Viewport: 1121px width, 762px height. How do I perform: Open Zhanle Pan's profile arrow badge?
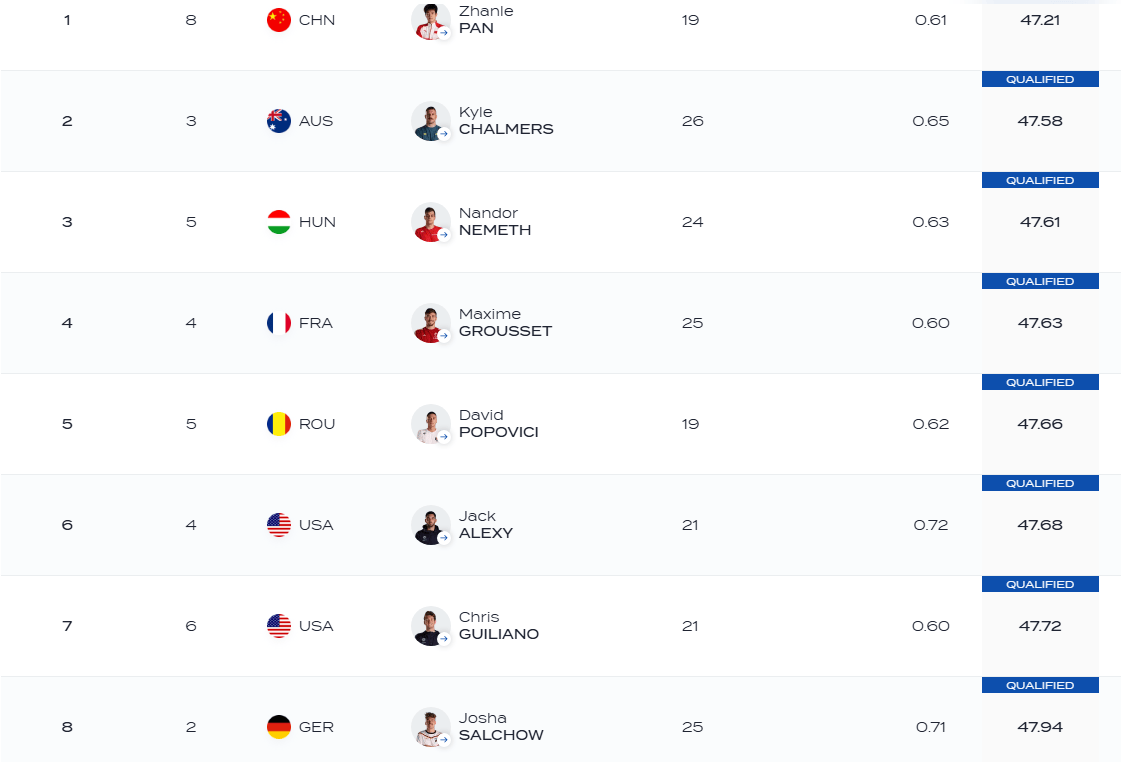(x=444, y=32)
